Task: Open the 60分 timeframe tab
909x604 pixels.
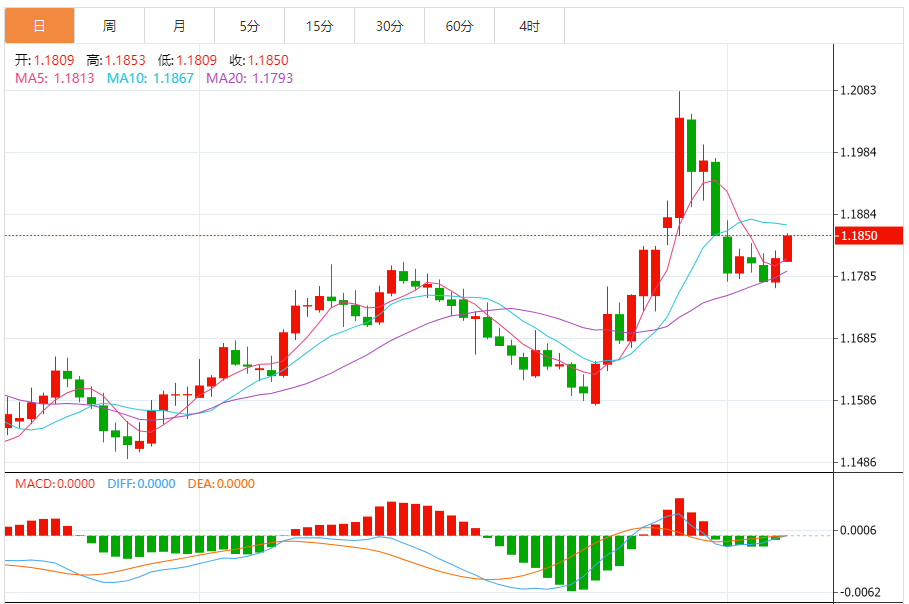Action: [460, 26]
